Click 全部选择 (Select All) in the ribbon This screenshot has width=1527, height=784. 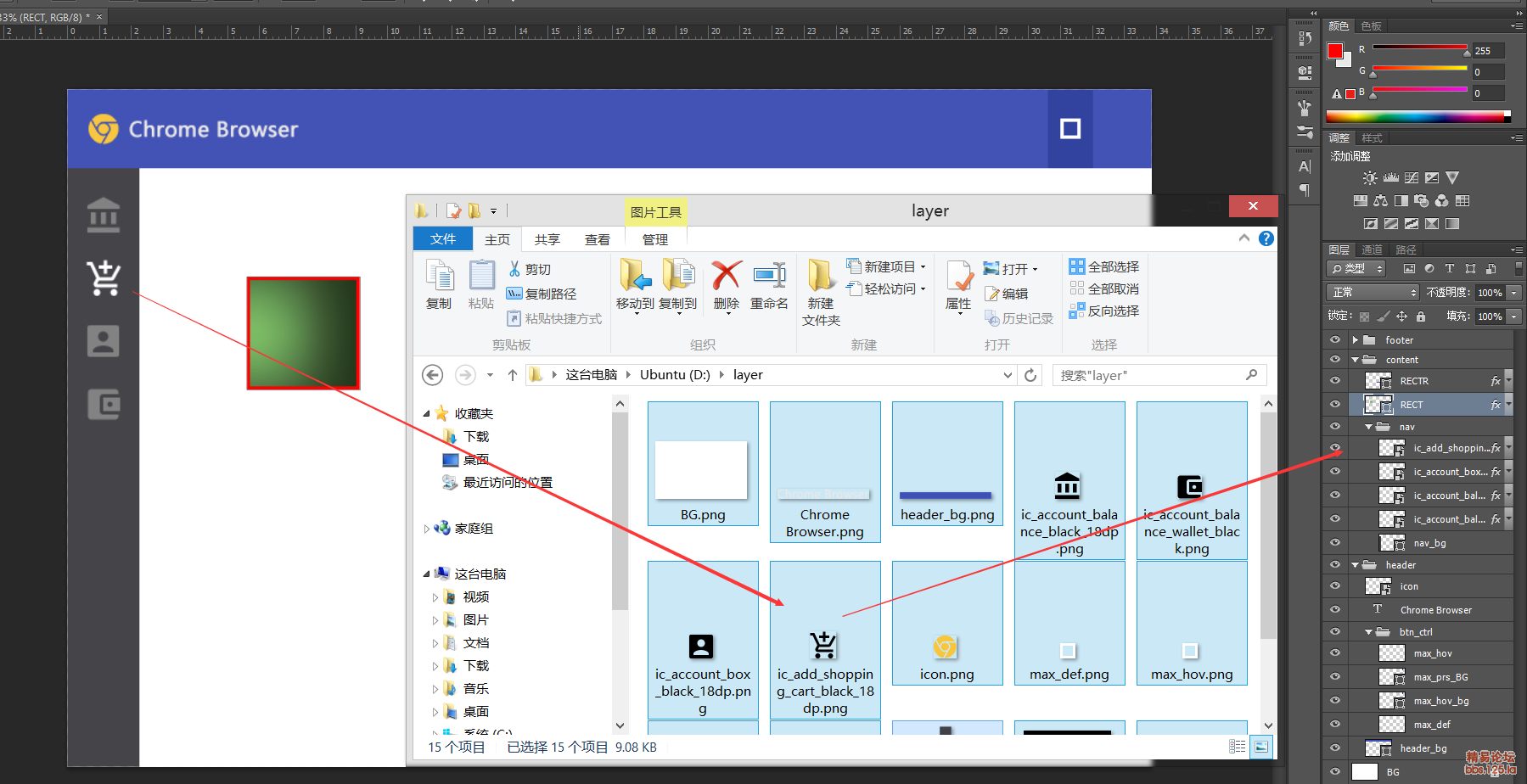point(1104,266)
